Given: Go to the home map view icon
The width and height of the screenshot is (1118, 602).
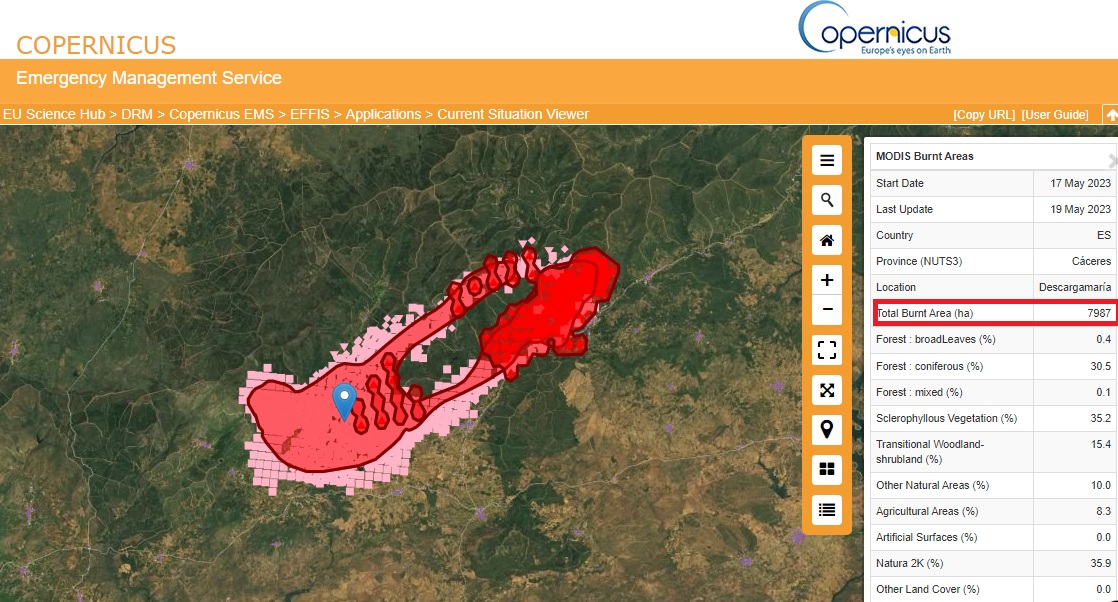Looking at the screenshot, I should click(826, 240).
